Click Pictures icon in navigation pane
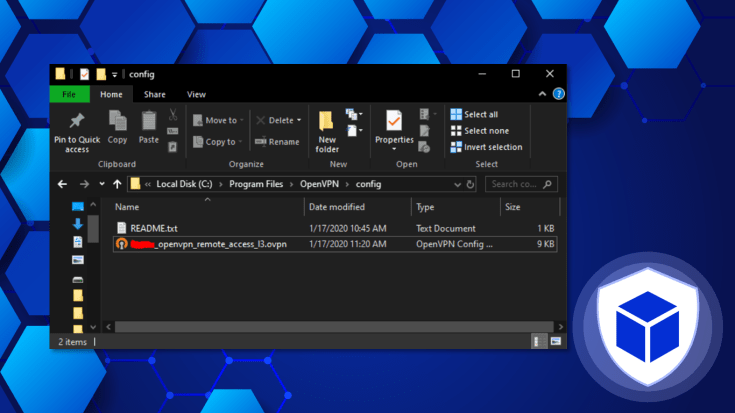Screen dimensions: 735x413 point(78,260)
